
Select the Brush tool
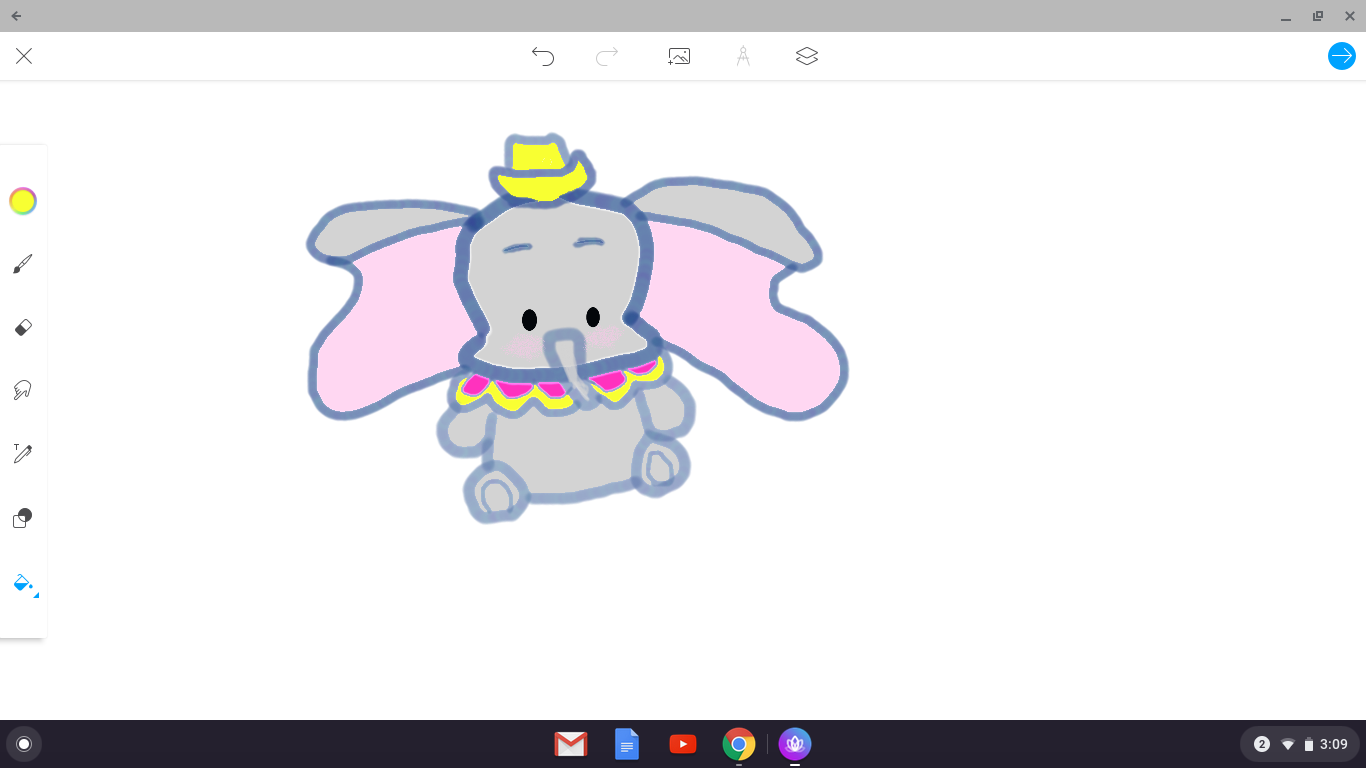click(x=23, y=264)
